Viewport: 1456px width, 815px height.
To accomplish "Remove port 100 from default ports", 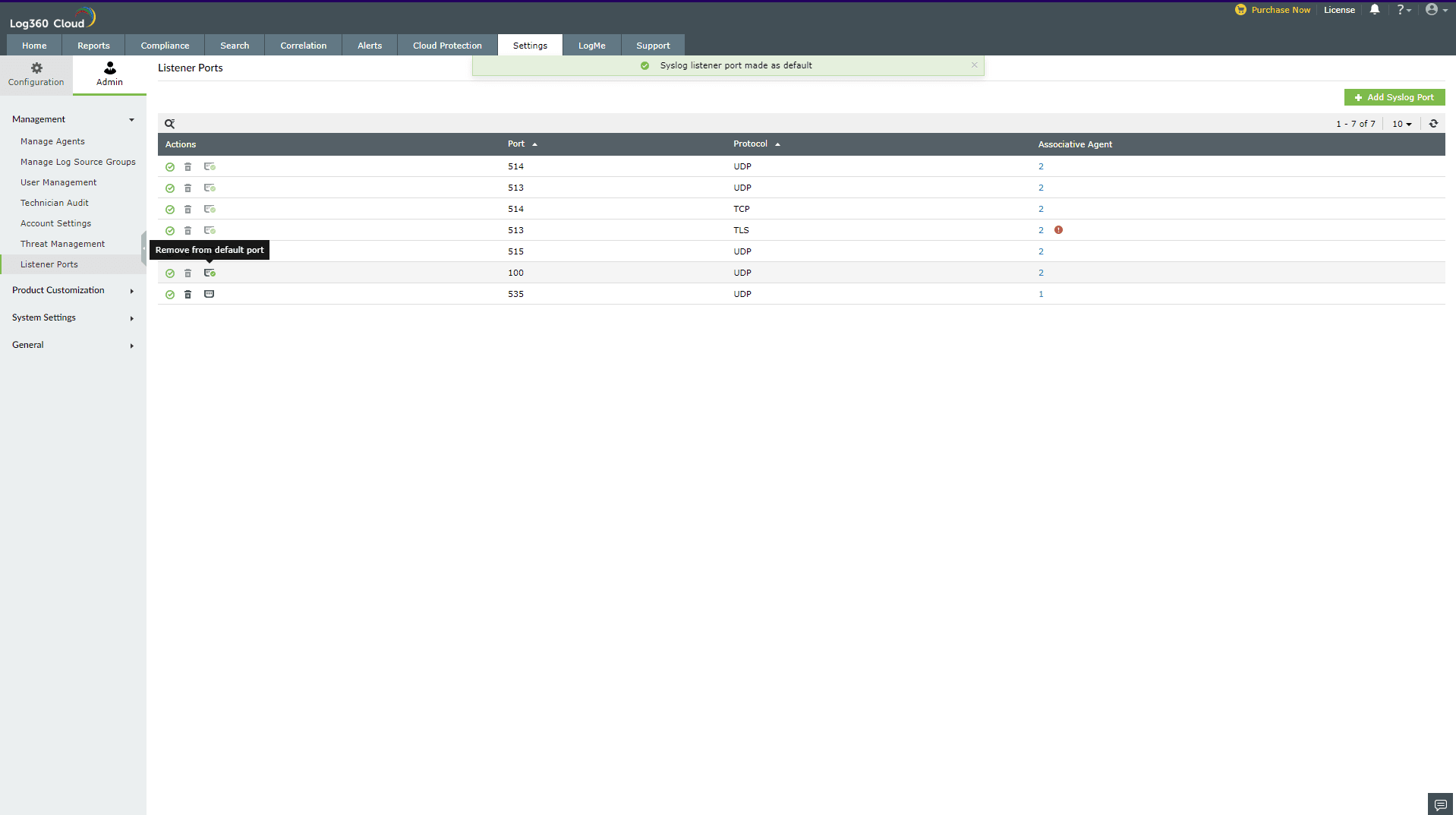I will pyautogui.click(x=210, y=273).
